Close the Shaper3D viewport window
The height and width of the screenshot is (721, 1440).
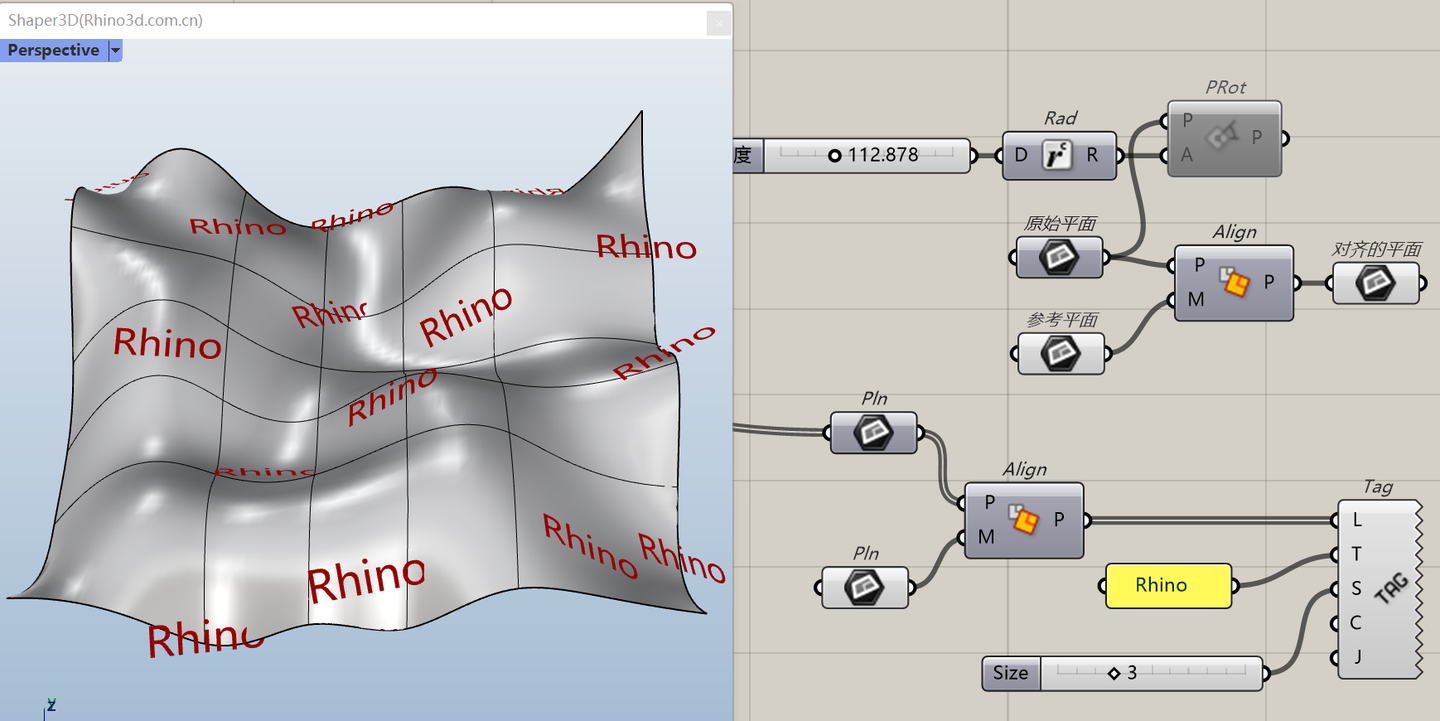pos(718,21)
